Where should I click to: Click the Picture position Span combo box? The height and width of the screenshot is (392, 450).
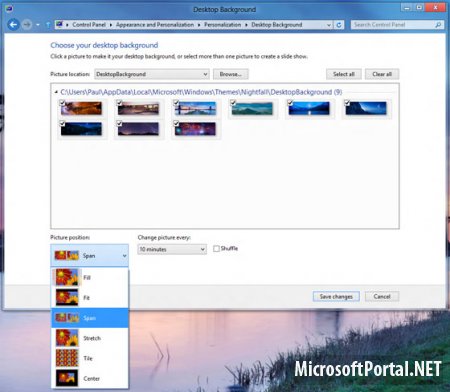(89, 256)
